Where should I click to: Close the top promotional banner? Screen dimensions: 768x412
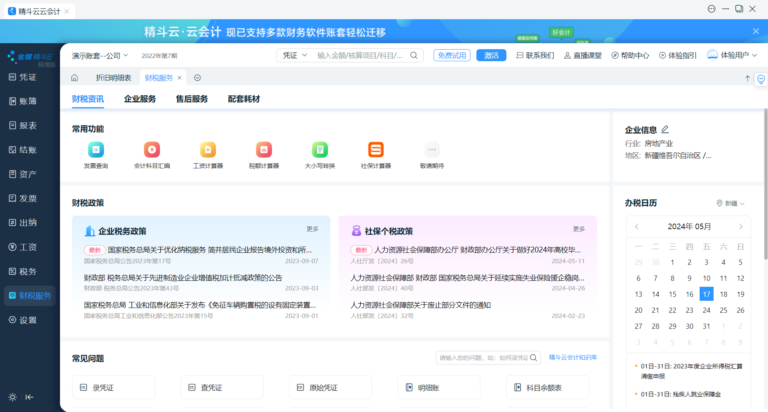pyautogui.click(x=756, y=31)
